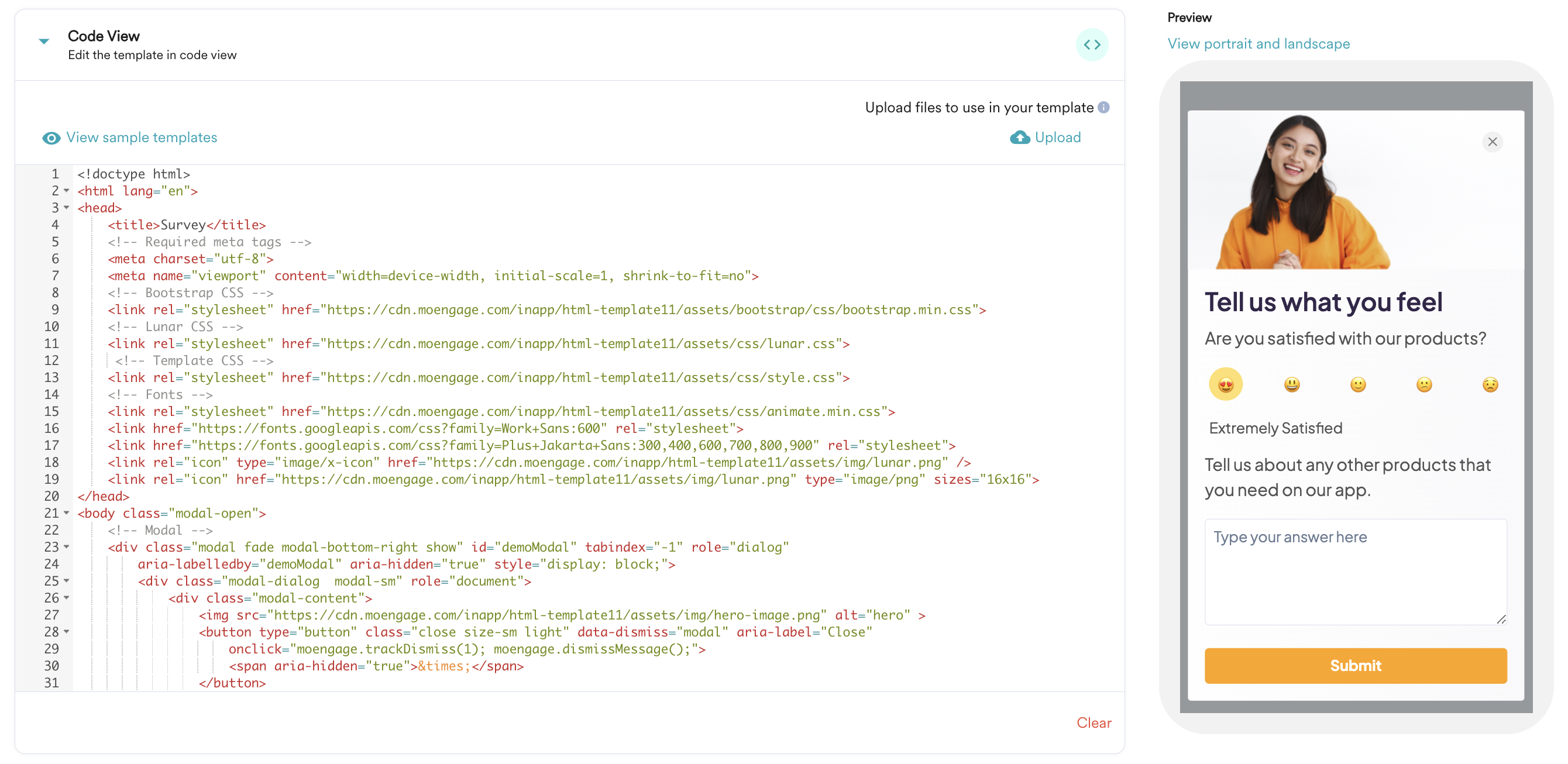Image resolution: width=1568 pixels, height=764 pixels.
Task: Fold the body tag at line 21
Action: 66,513
